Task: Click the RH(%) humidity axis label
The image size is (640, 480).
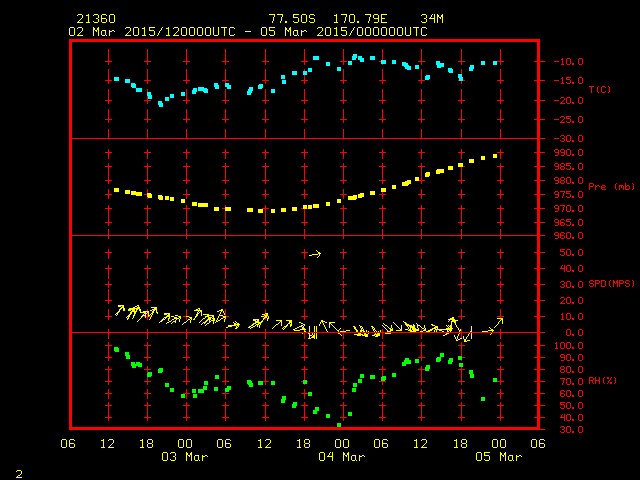Action: (602, 381)
